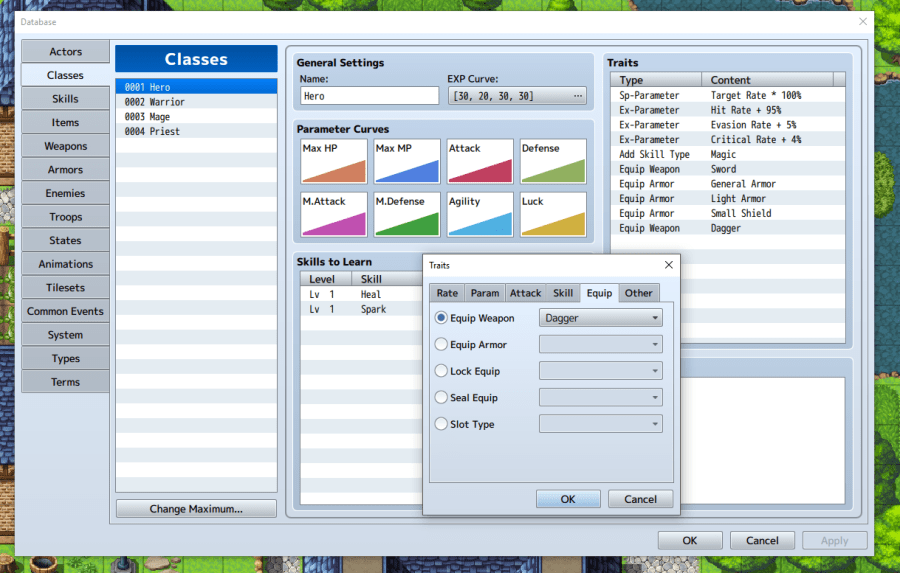The width and height of the screenshot is (900, 573).
Task: Select the Equip Armor radio button
Action: point(442,345)
